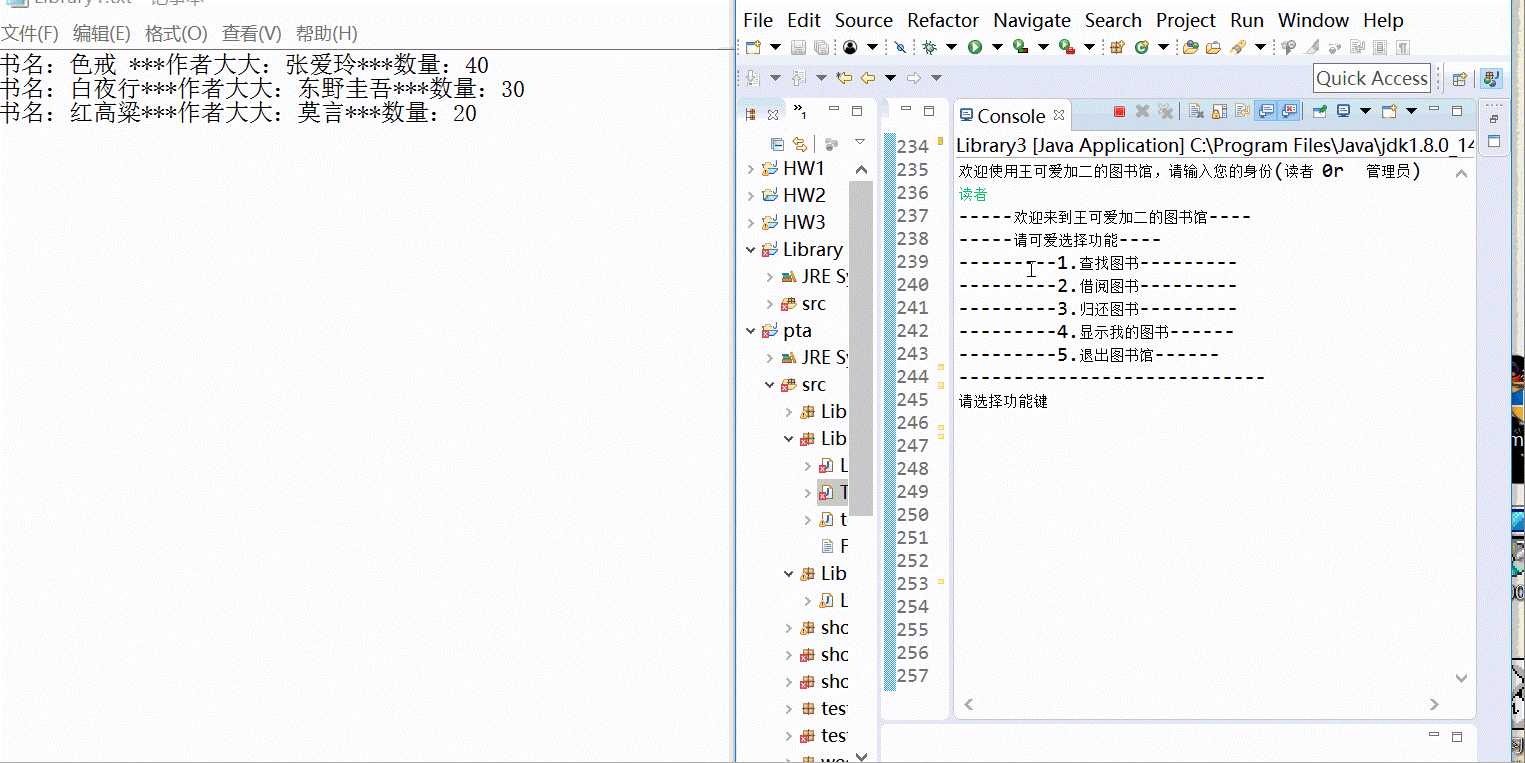1525x763 pixels.
Task: Click the Debug bug icon
Action: [929, 47]
